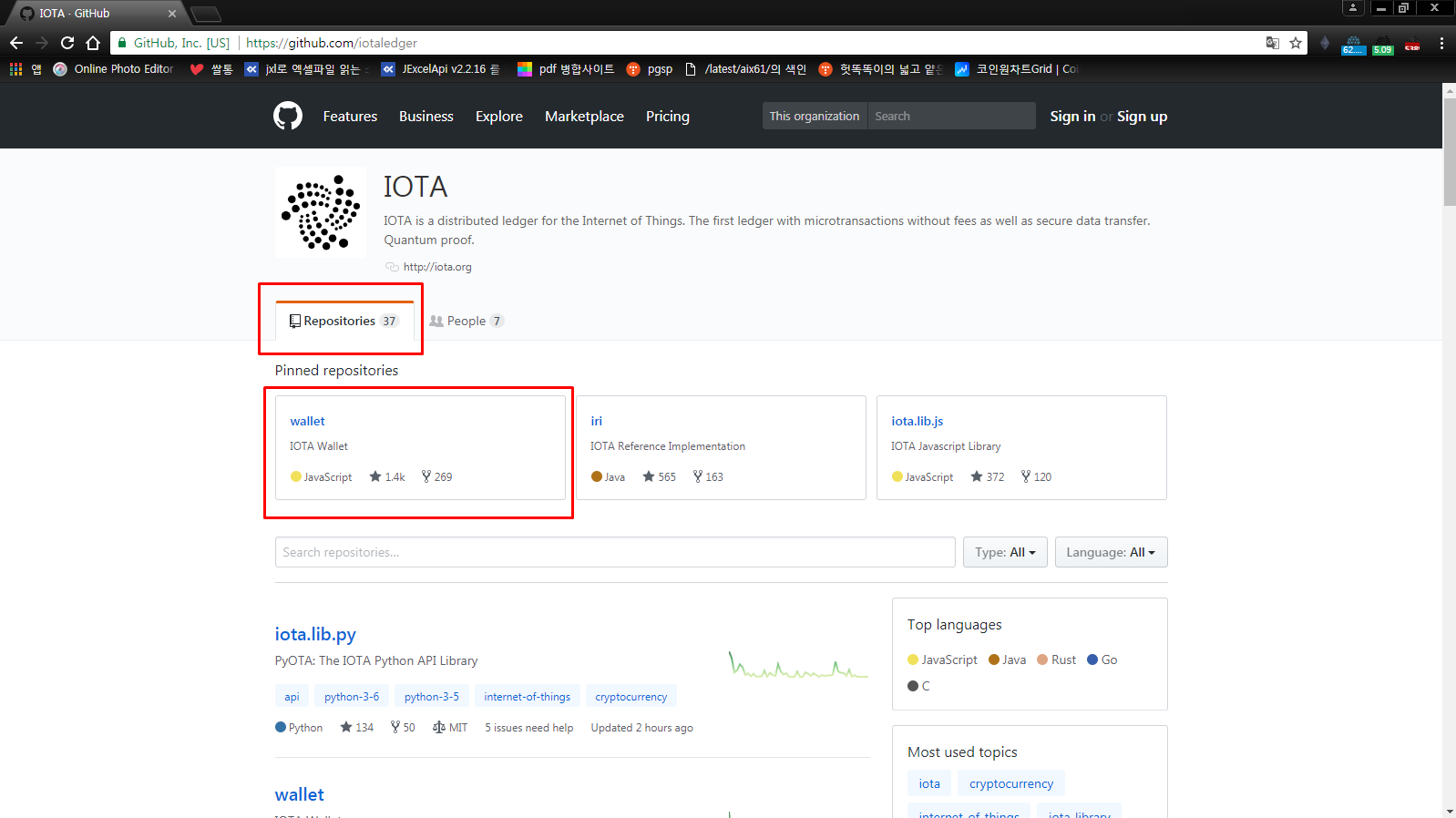This screenshot has height=818, width=1456.
Task: Filter by Java in Top languages
Action: [x=1008, y=660]
